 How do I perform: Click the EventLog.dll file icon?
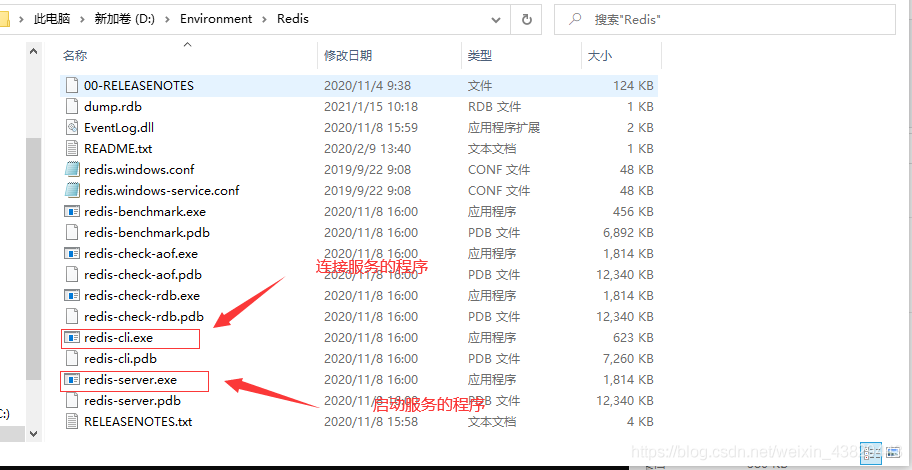(x=72, y=127)
